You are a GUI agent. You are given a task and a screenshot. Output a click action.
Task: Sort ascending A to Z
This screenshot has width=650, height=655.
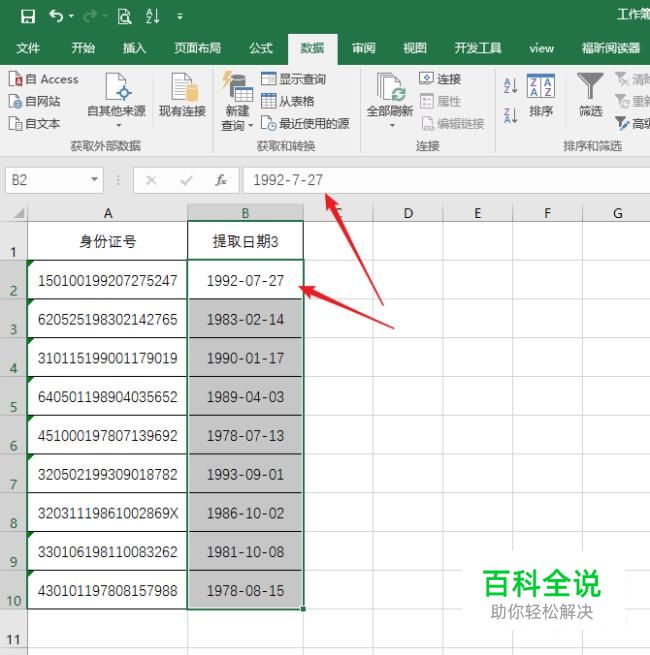click(510, 86)
